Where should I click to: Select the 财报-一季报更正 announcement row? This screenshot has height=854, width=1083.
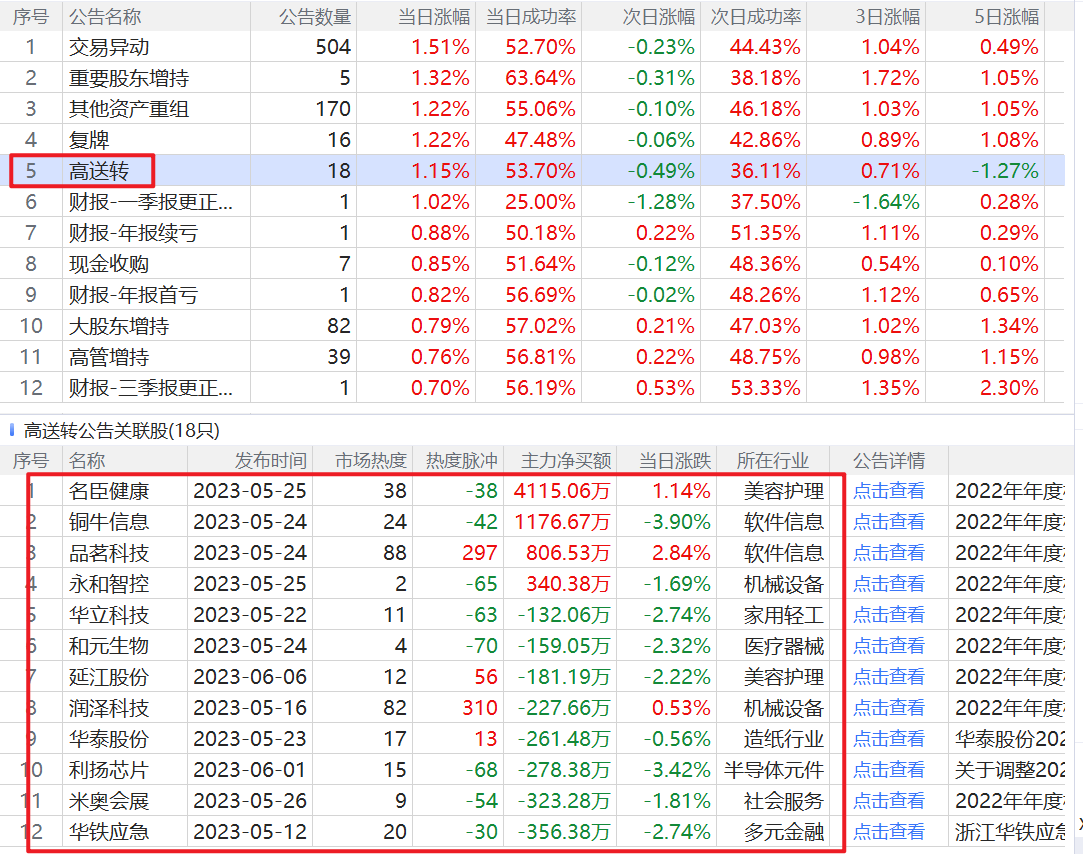coord(532,202)
